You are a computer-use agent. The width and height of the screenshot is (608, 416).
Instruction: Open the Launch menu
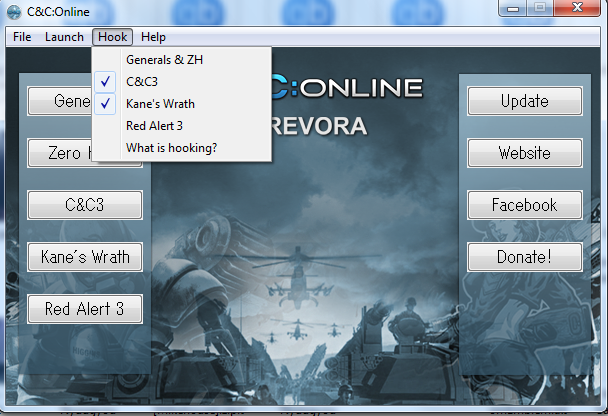click(64, 37)
